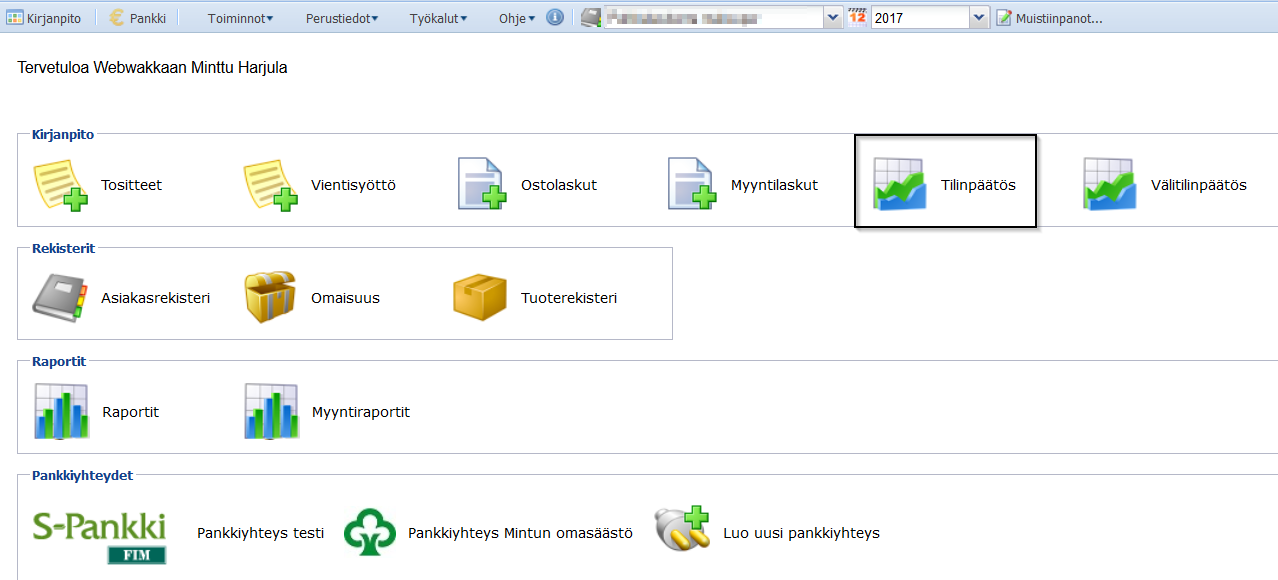Screen dimensions: 1278x580
Task: Expand the Toiminnot dropdown menu
Action: [x=241, y=18]
